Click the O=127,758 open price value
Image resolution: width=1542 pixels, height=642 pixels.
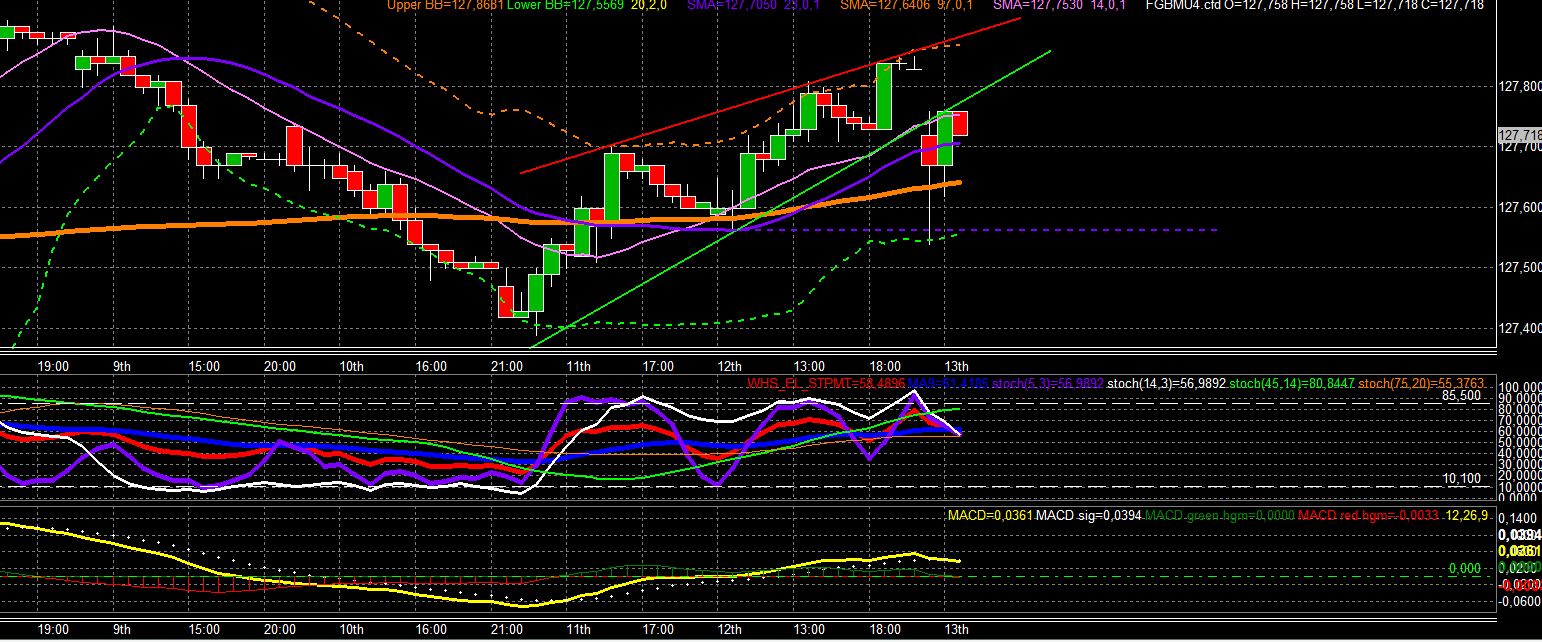click(x=1258, y=5)
